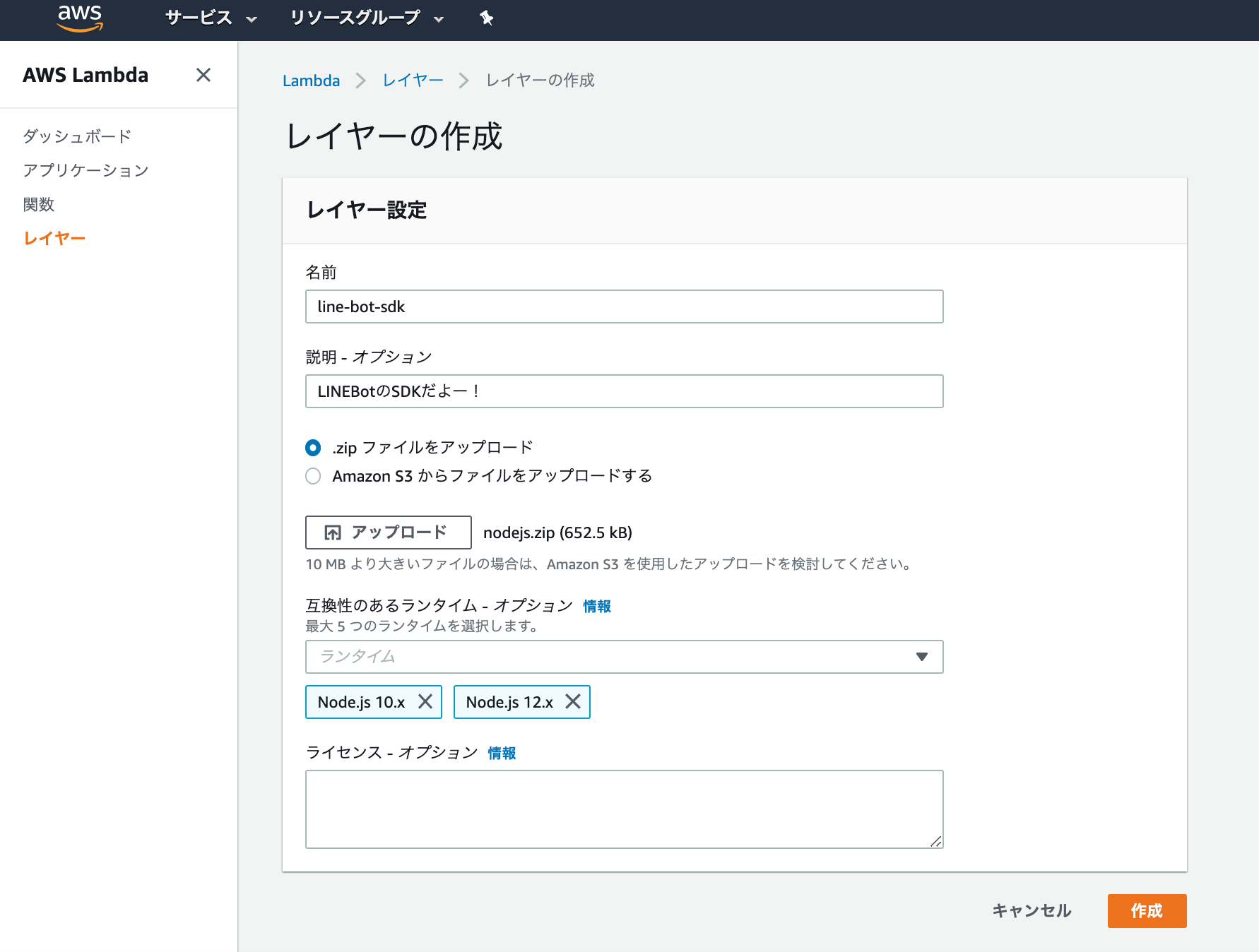Screen dimensions: 1259x952
Task: Click the pin icon in top navigation bar
Action: 487,18
